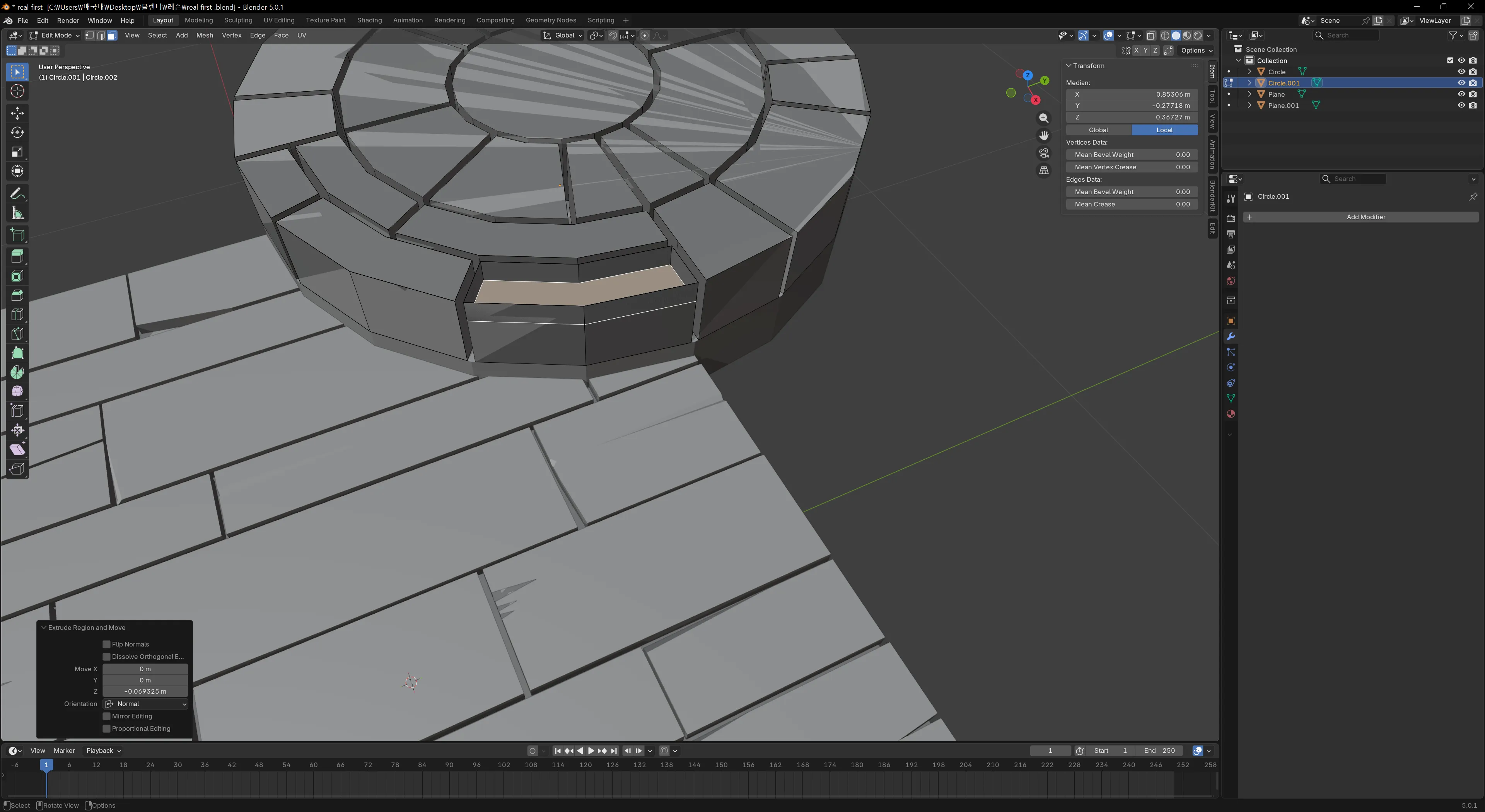1485x812 pixels.
Task: Enable the Flip Normals checkbox
Action: click(x=107, y=644)
